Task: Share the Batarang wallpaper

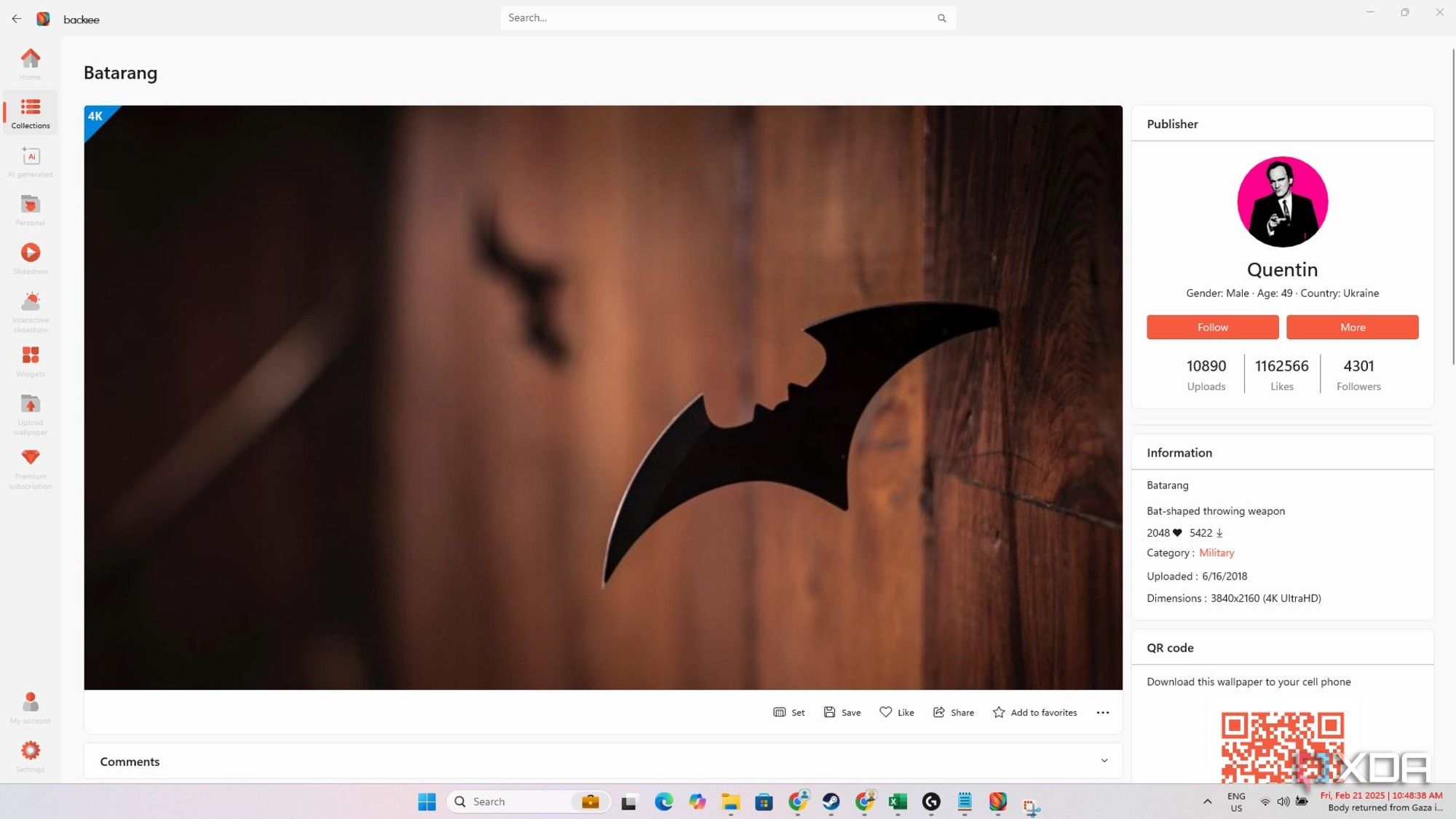Action: (953, 712)
